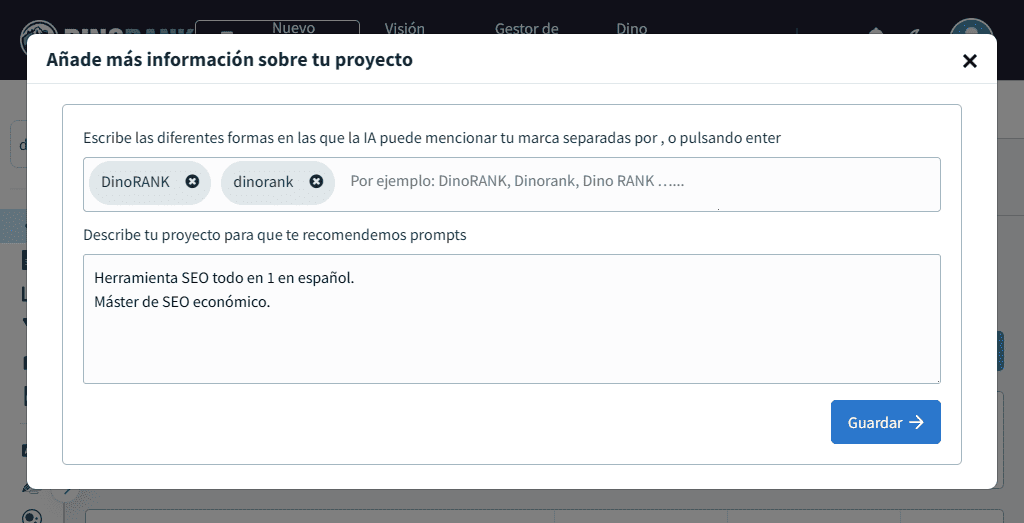Close the project information dialog
The image size is (1024, 523).
click(970, 61)
